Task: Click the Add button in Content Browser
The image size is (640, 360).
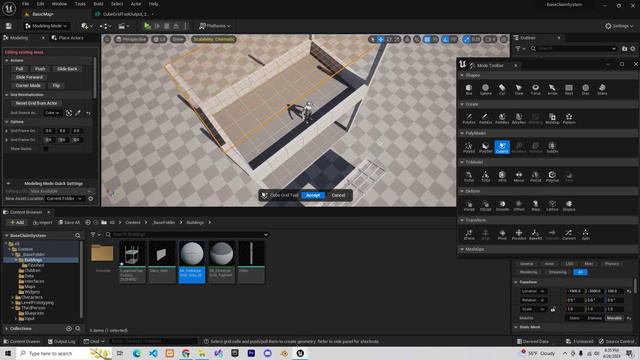Action: tap(17, 222)
